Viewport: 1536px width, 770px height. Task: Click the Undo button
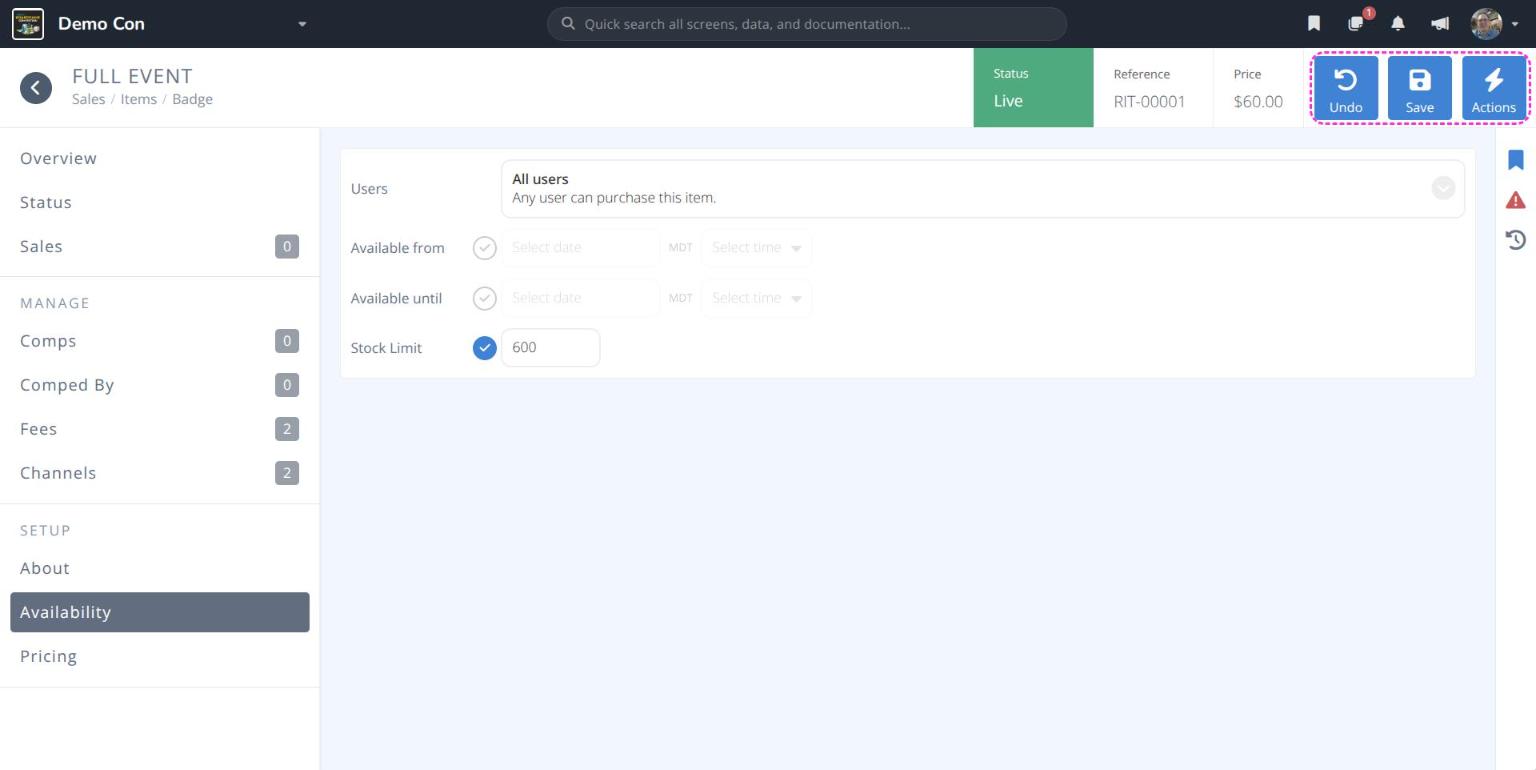[1346, 88]
